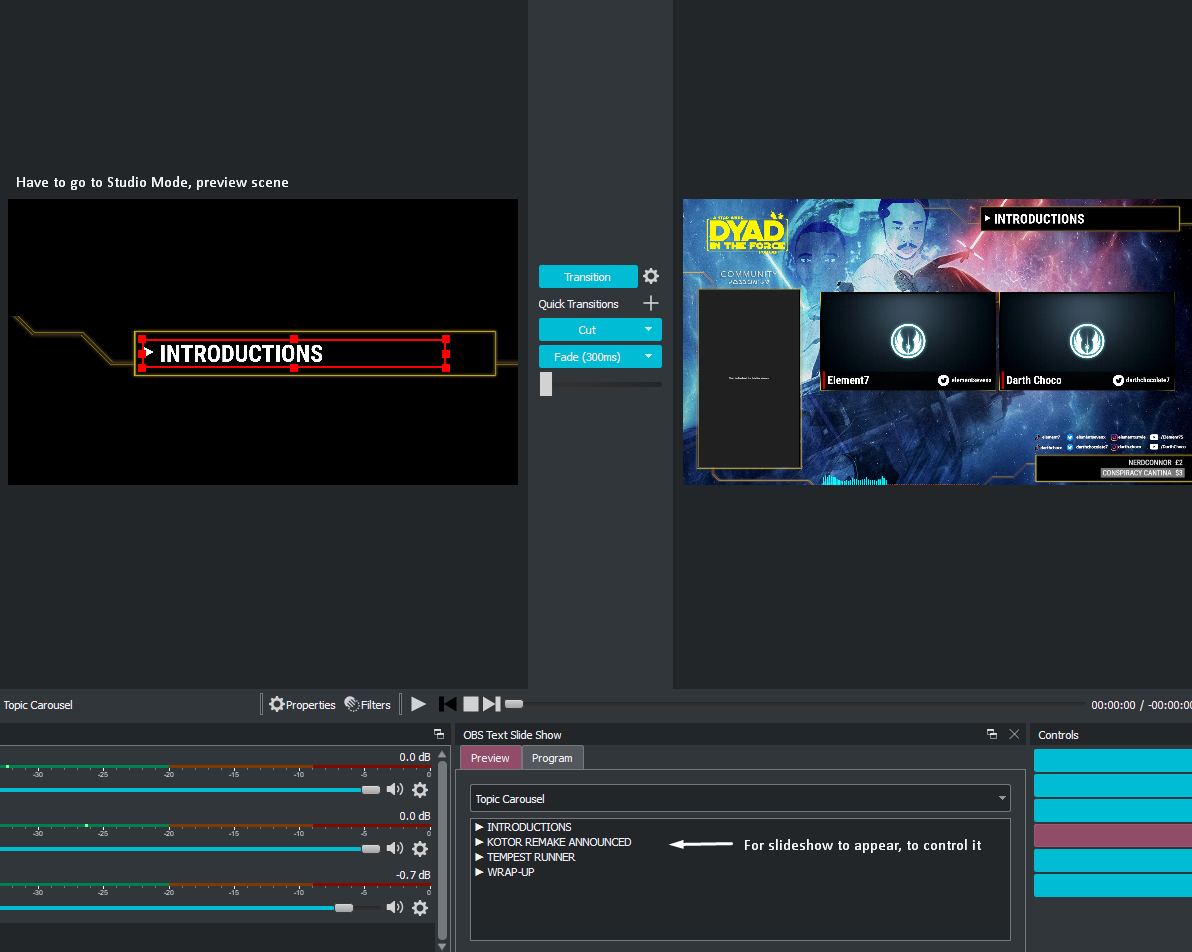The height and width of the screenshot is (952, 1192).
Task: Mute the 0.0 dB top audio channel
Action: click(395, 789)
